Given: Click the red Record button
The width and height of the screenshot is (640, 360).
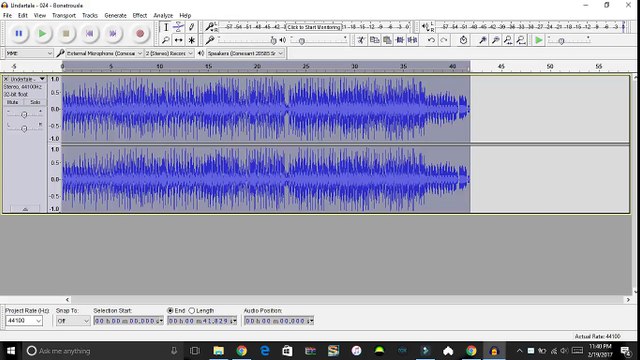Looking at the screenshot, I should point(140,33).
